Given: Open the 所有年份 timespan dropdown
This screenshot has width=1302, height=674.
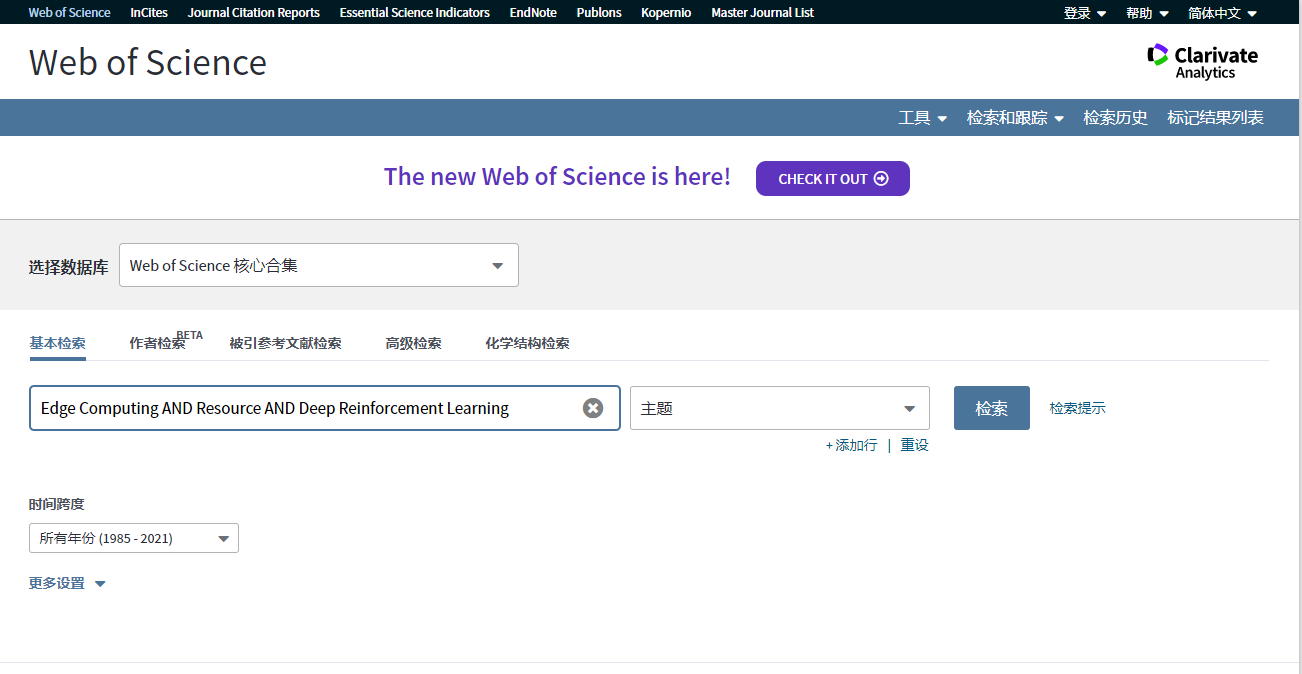Looking at the screenshot, I should 134,538.
